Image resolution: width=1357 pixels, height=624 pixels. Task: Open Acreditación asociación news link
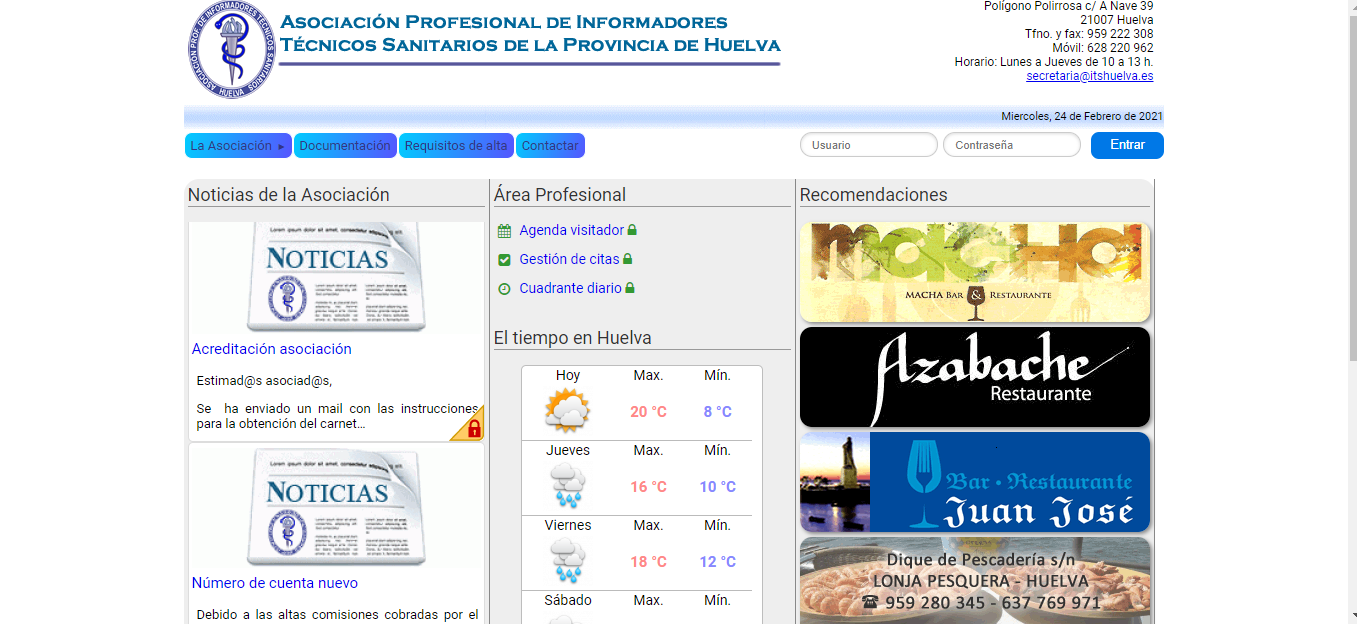pos(272,349)
